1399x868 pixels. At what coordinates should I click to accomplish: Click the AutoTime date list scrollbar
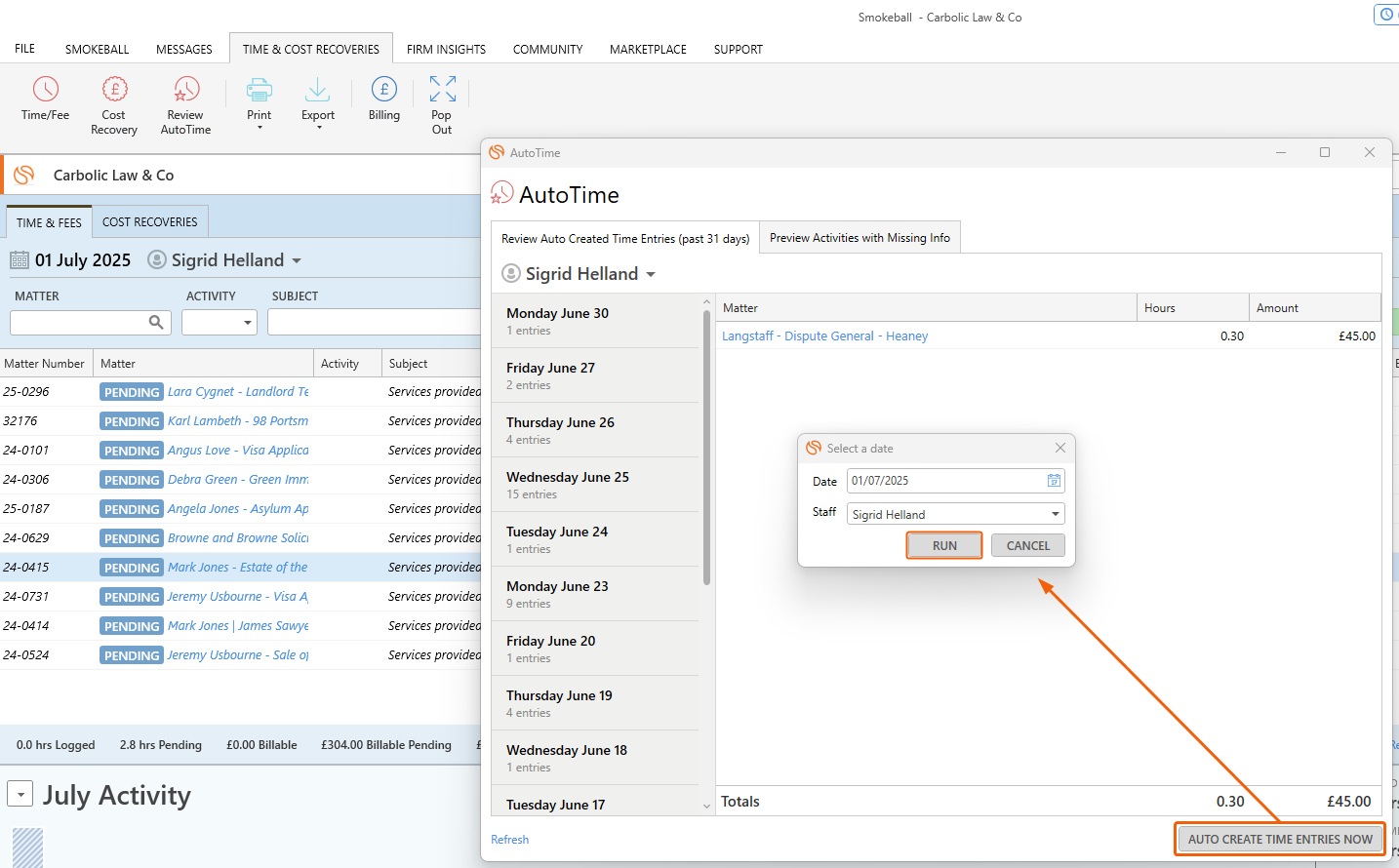pos(706,449)
